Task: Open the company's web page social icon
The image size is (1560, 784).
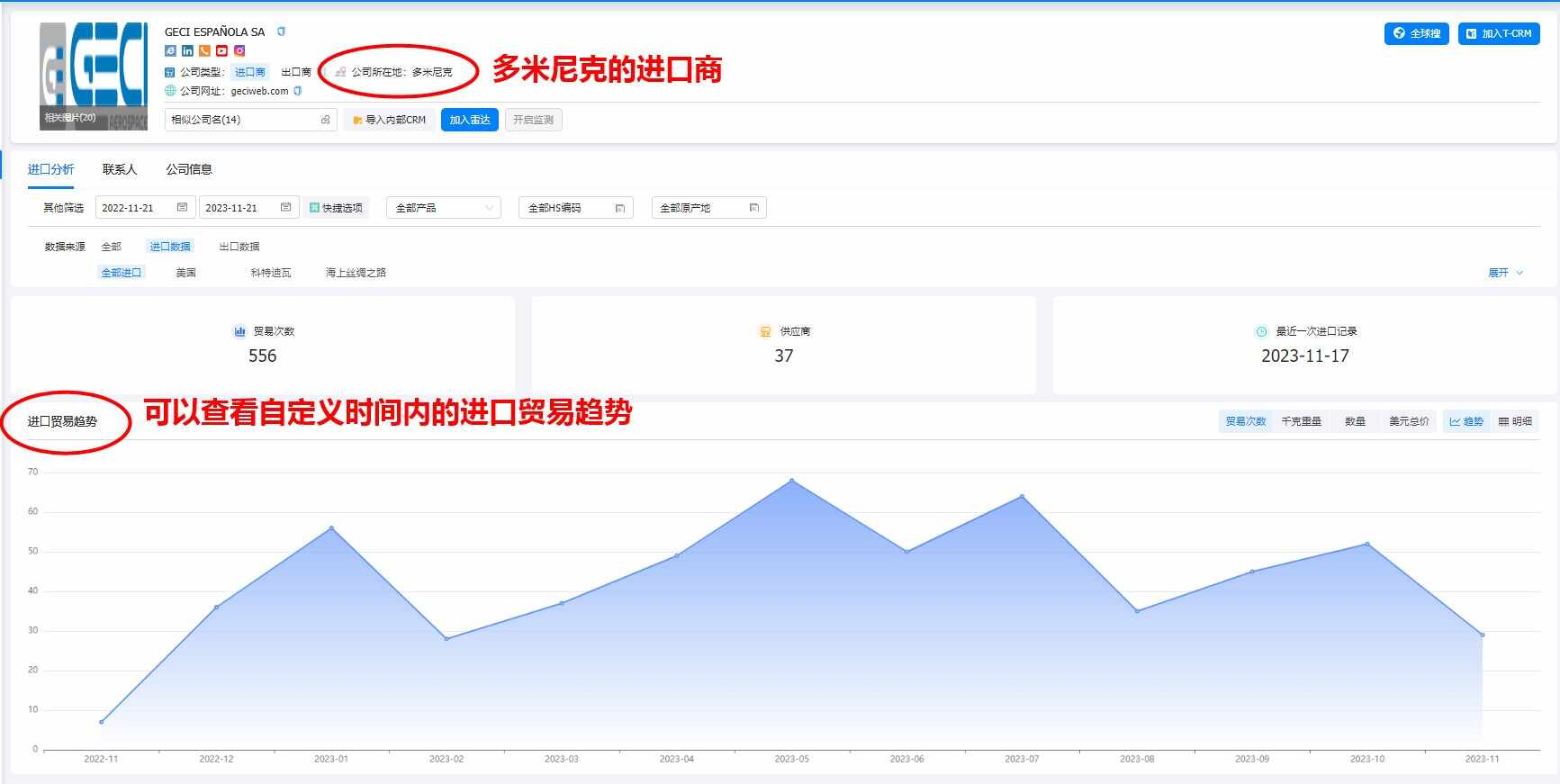Action: pos(170,51)
